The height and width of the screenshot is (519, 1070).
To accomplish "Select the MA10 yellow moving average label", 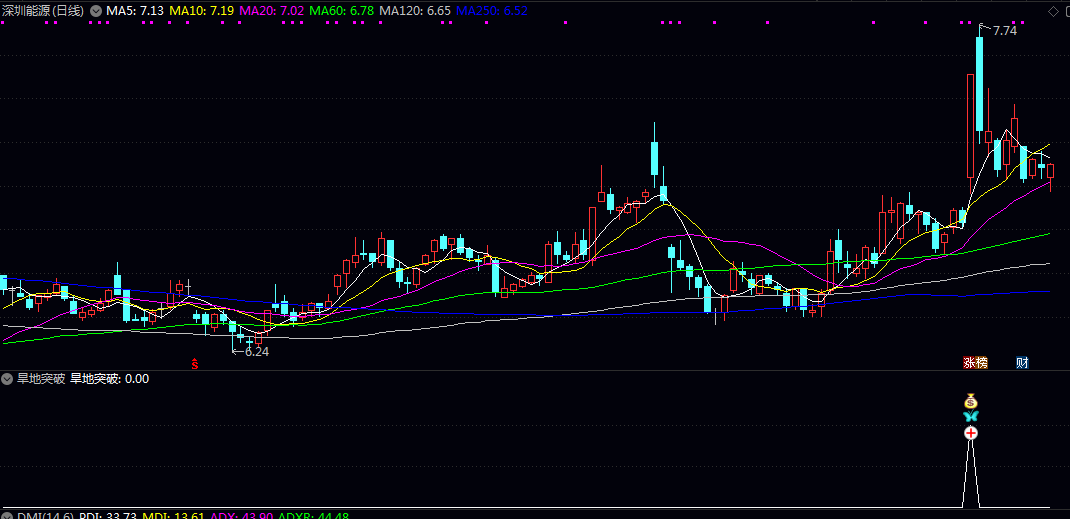I will [201, 10].
